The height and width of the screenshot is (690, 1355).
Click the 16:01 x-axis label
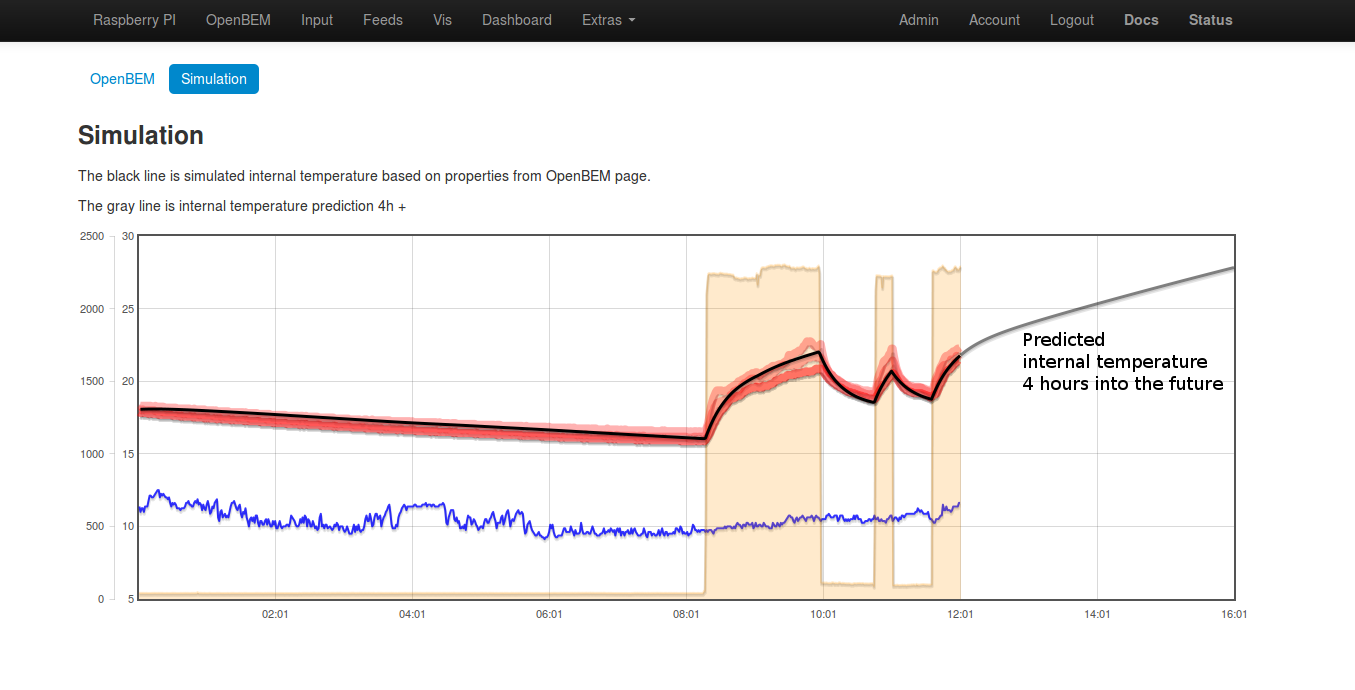pyautogui.click(x=1234, y=615)
